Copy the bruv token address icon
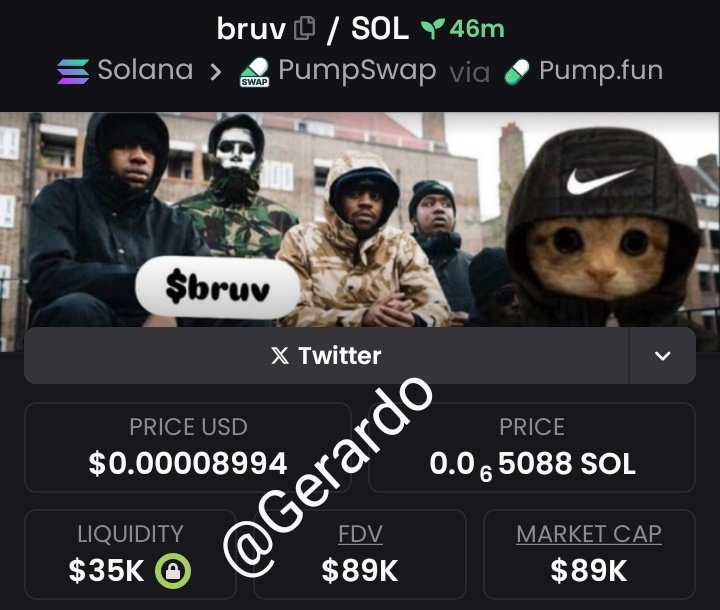 tap(304, 28)
